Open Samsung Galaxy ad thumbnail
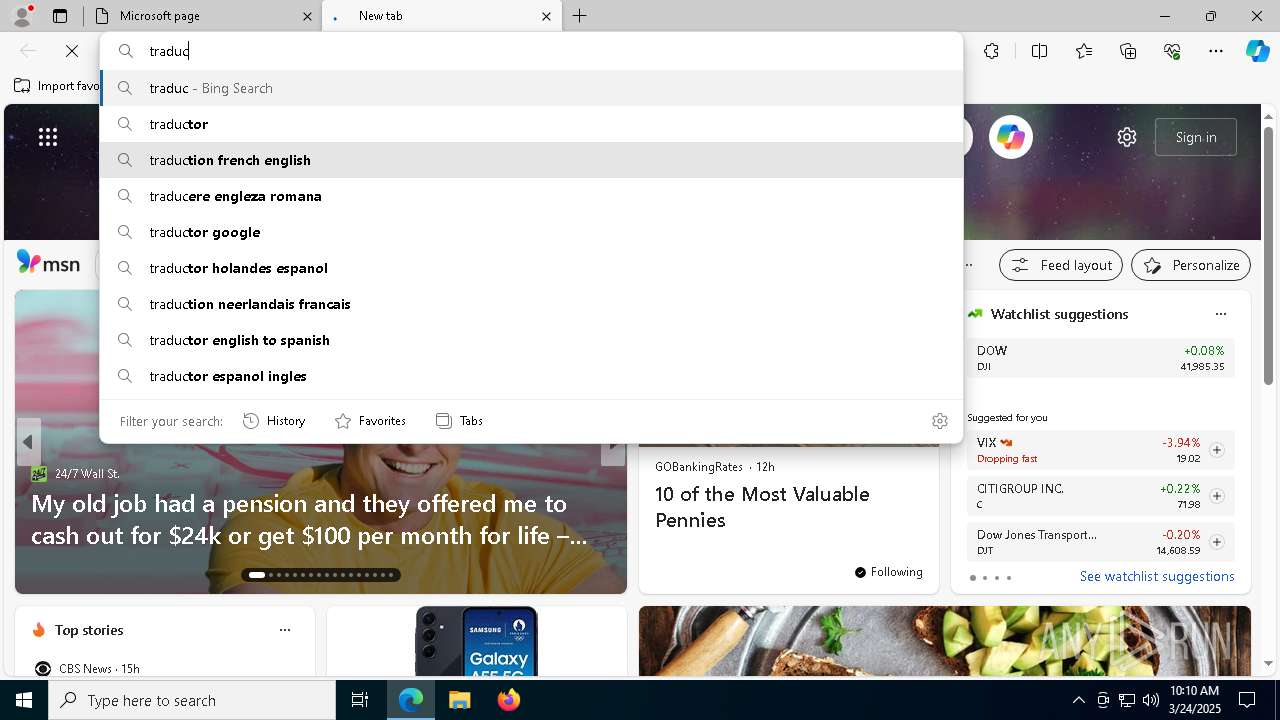The width and height of the screenshot is (1280, 720). [477, 641]
